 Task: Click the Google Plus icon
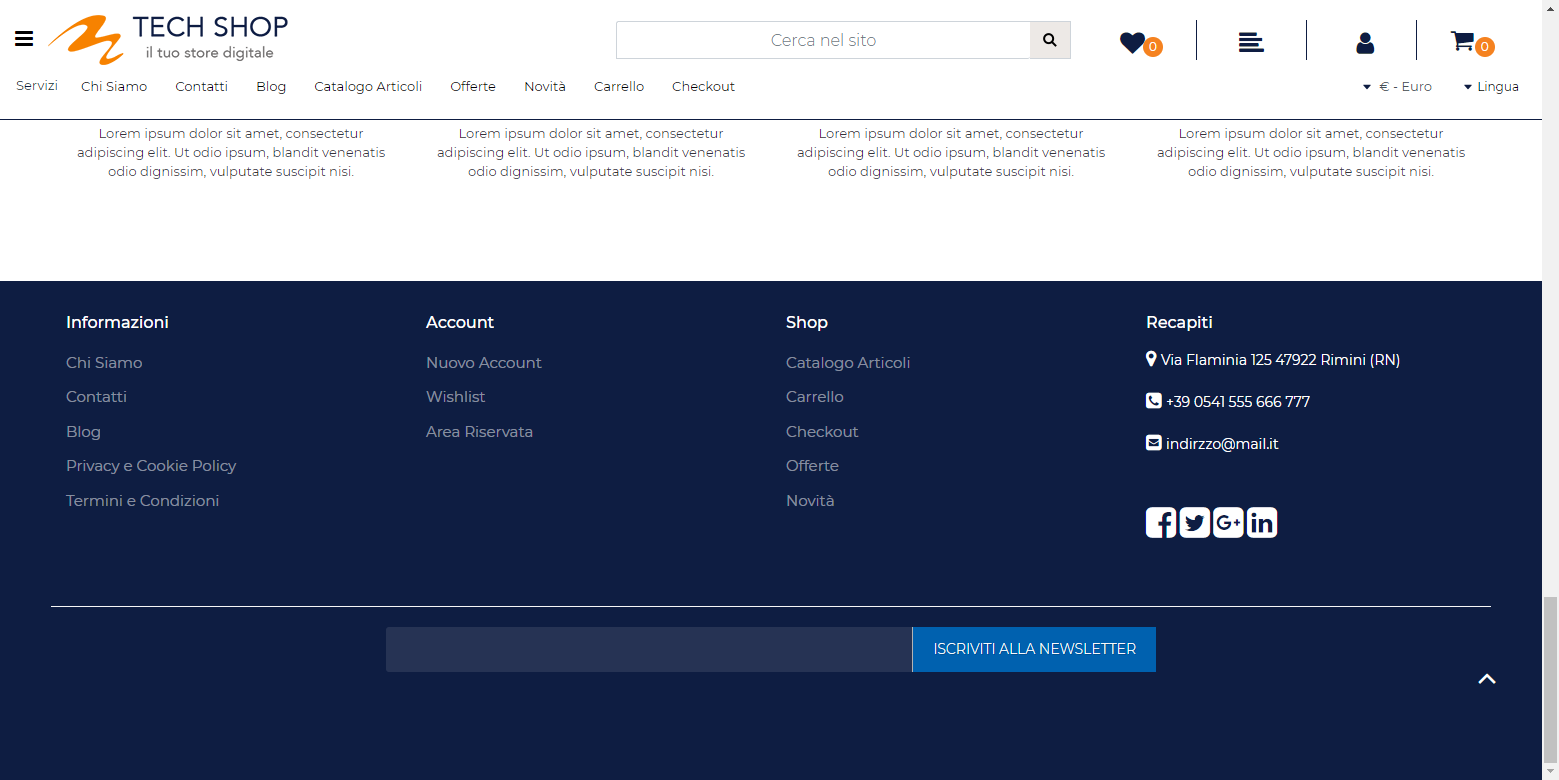pos(1228,522)
